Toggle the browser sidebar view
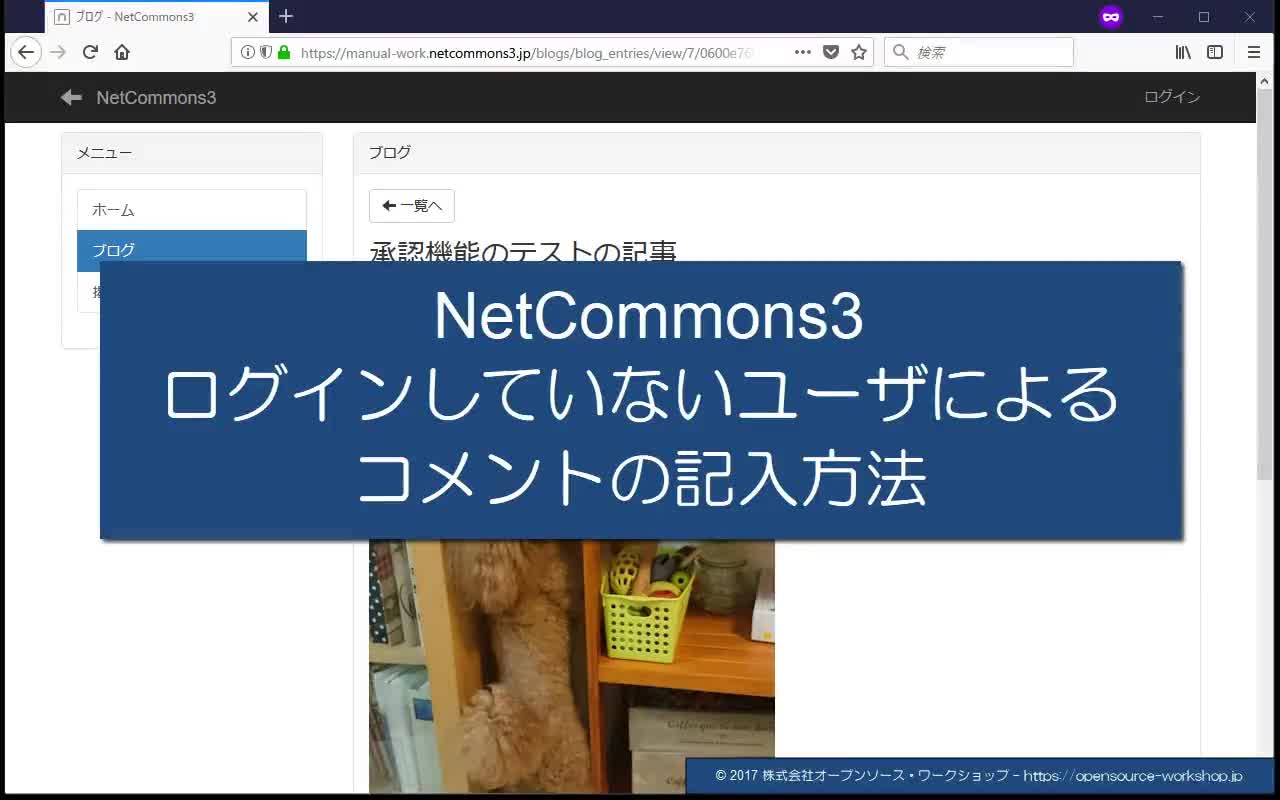Viewport: 1280px width, 800px height. point(1215,52)
